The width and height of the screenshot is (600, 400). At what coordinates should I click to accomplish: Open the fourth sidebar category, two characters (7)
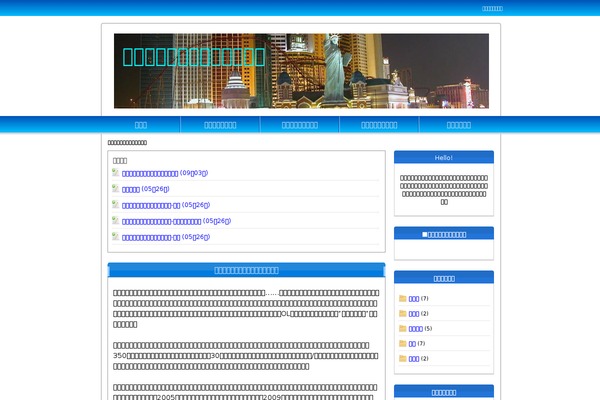(x=412, y=344)
